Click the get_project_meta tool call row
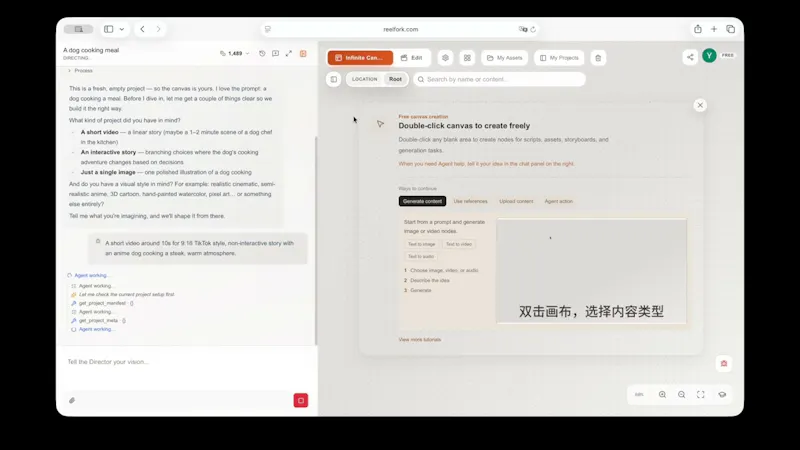Screen dimensions: 800x450 pyautogui.click(x=98, y=321)
